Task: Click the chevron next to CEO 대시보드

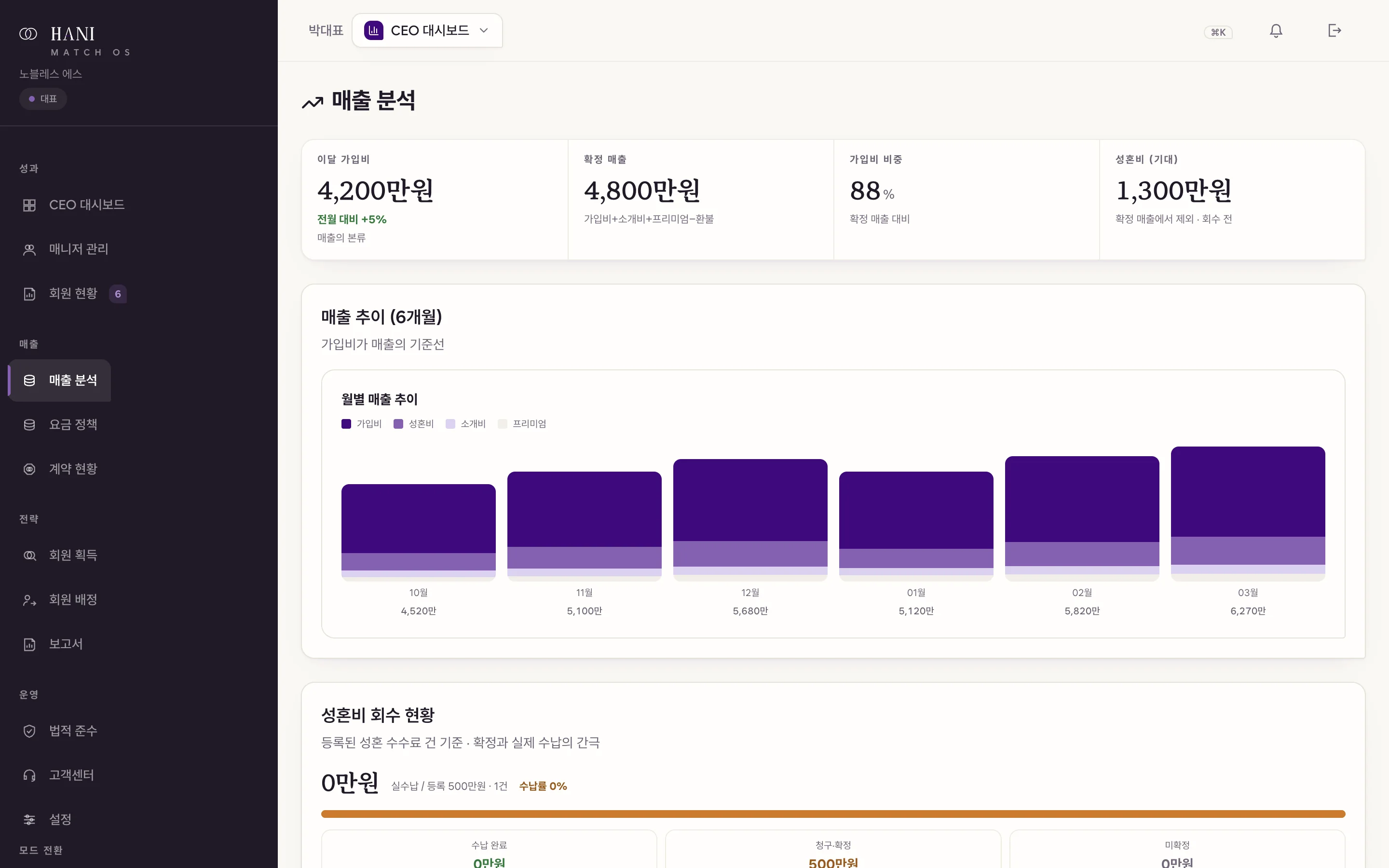Action: 484,30
